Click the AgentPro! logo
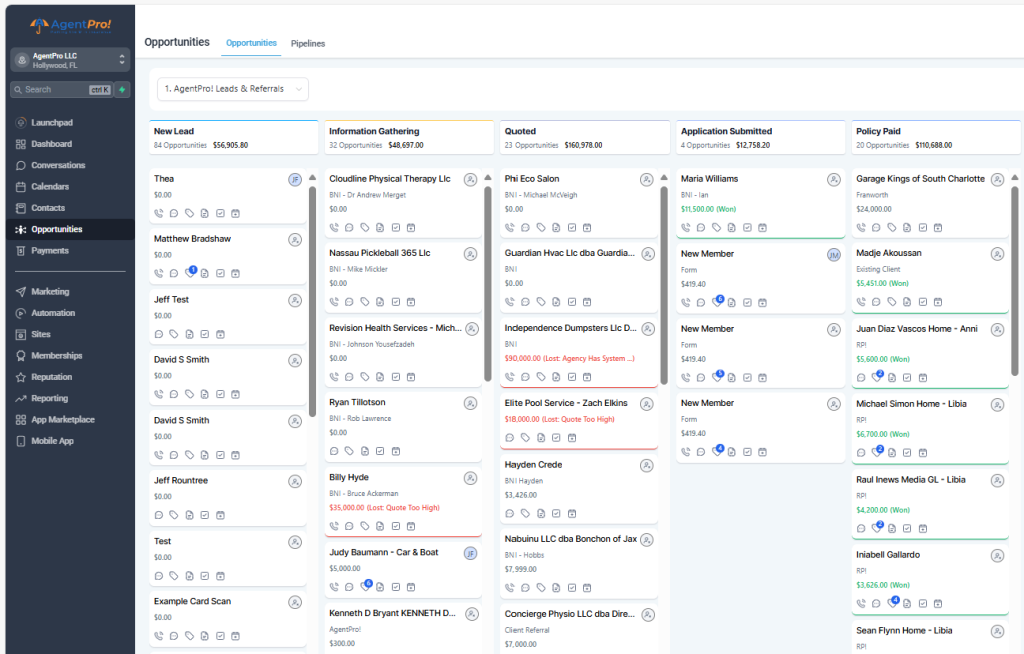This screenshot has height=654, width=1024. (71, 25)
